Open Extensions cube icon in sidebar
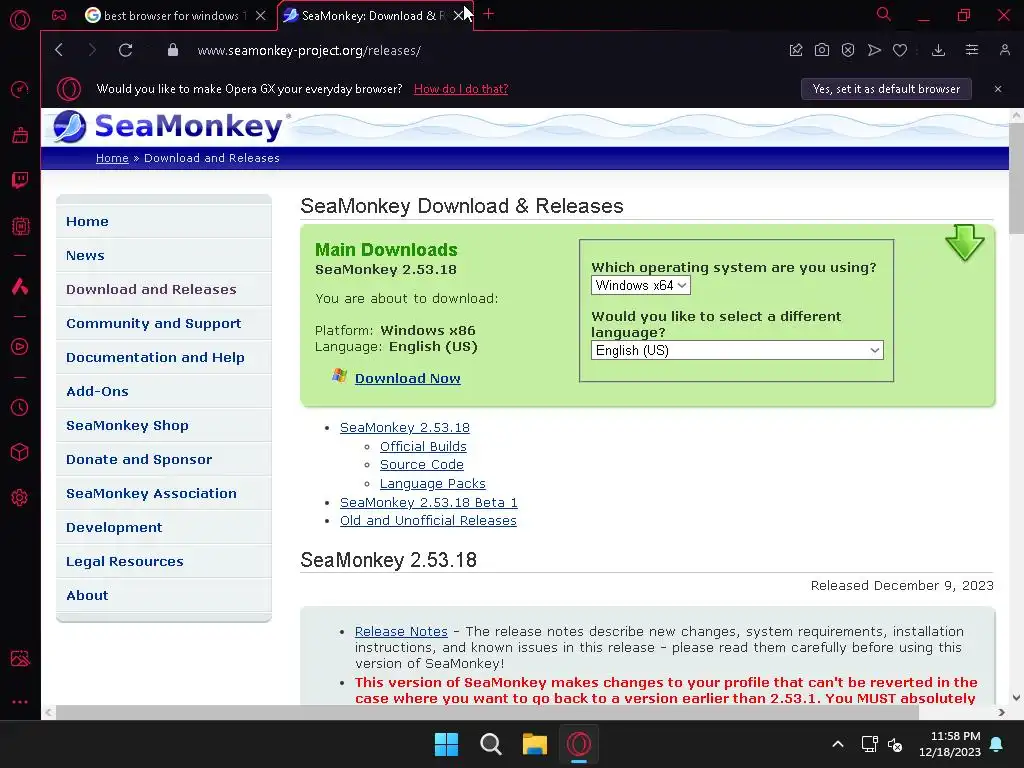Image resolution: width=1024 pixels, height=768 pixels. pos(20,452)
